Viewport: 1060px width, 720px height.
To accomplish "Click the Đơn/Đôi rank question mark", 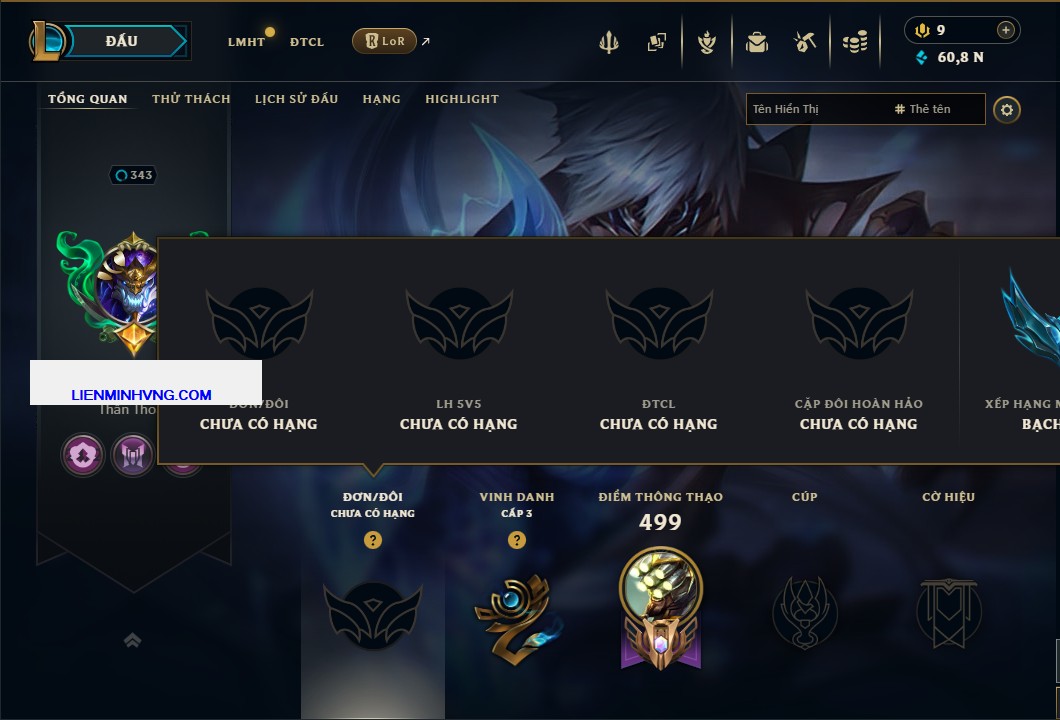I will [x=372, y=539].
